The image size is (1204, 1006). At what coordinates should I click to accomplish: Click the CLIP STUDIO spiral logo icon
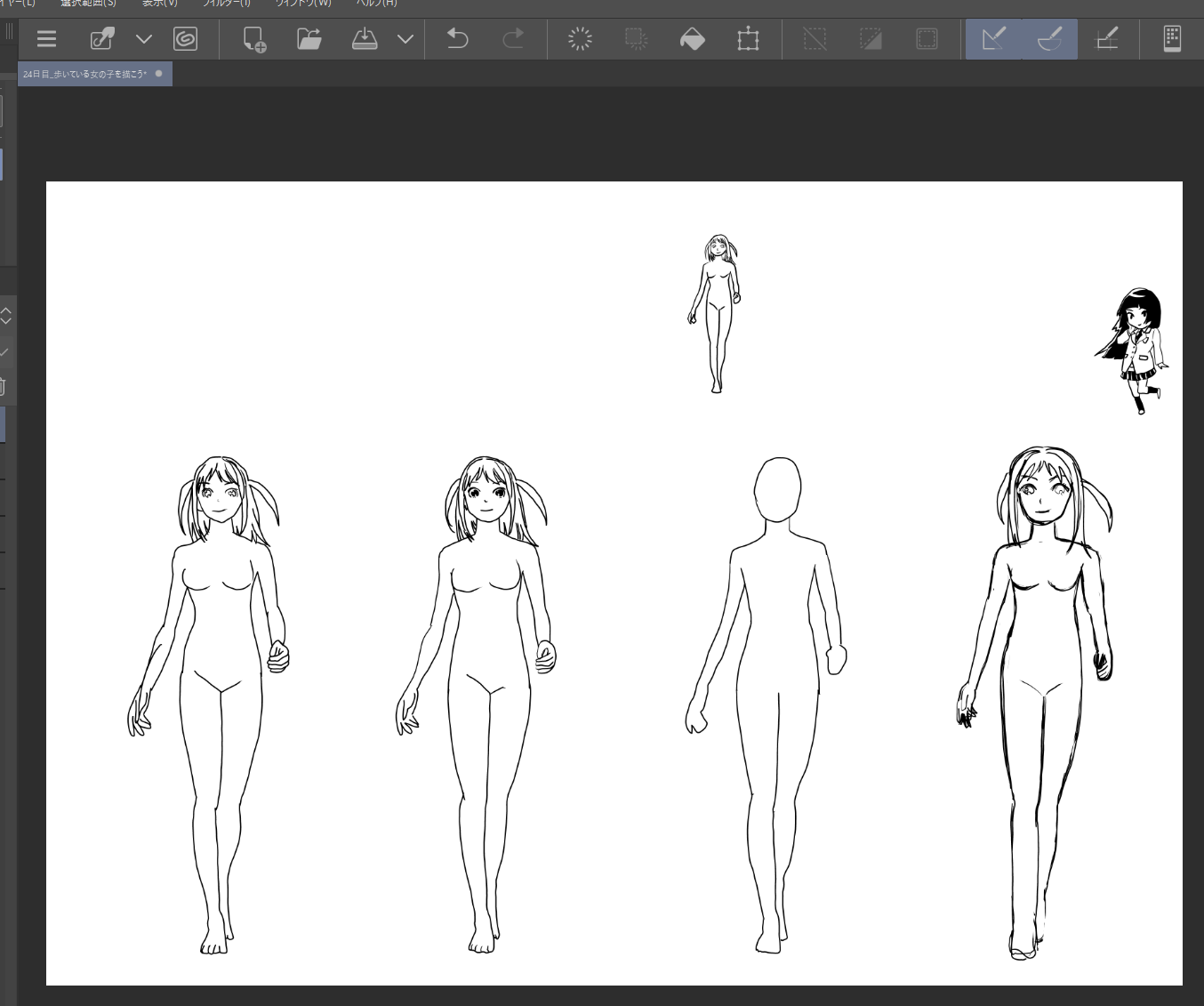point(185,39)
